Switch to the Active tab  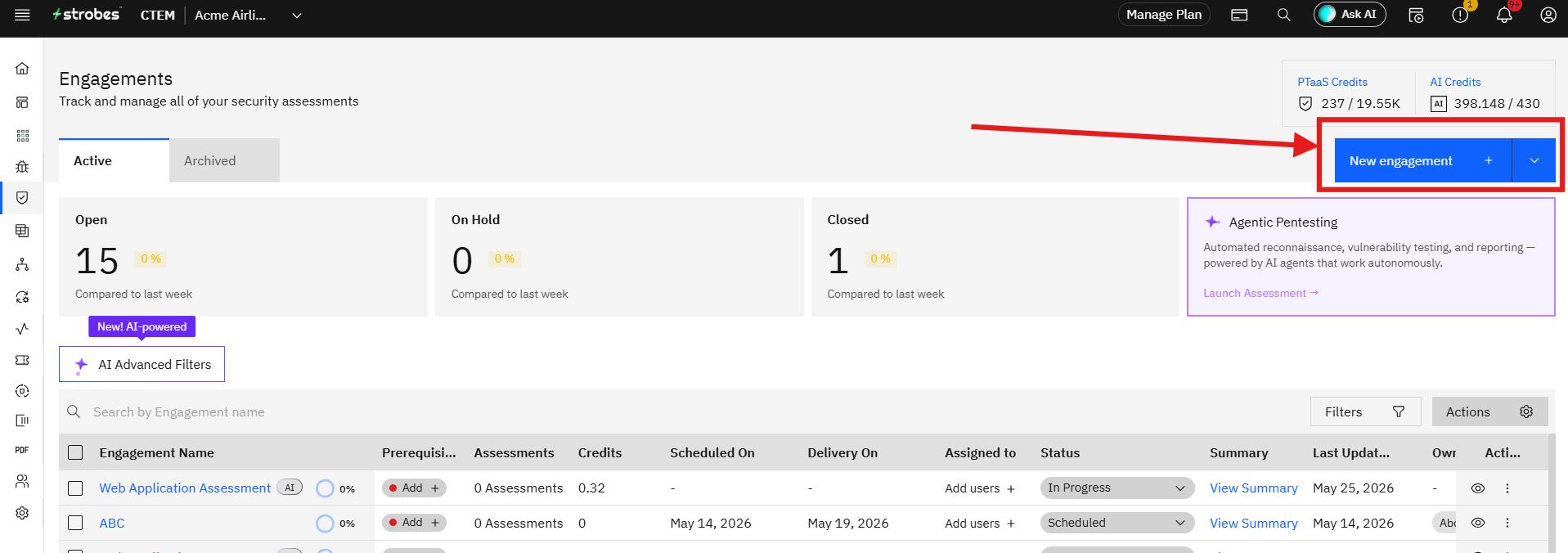[114, 161]
